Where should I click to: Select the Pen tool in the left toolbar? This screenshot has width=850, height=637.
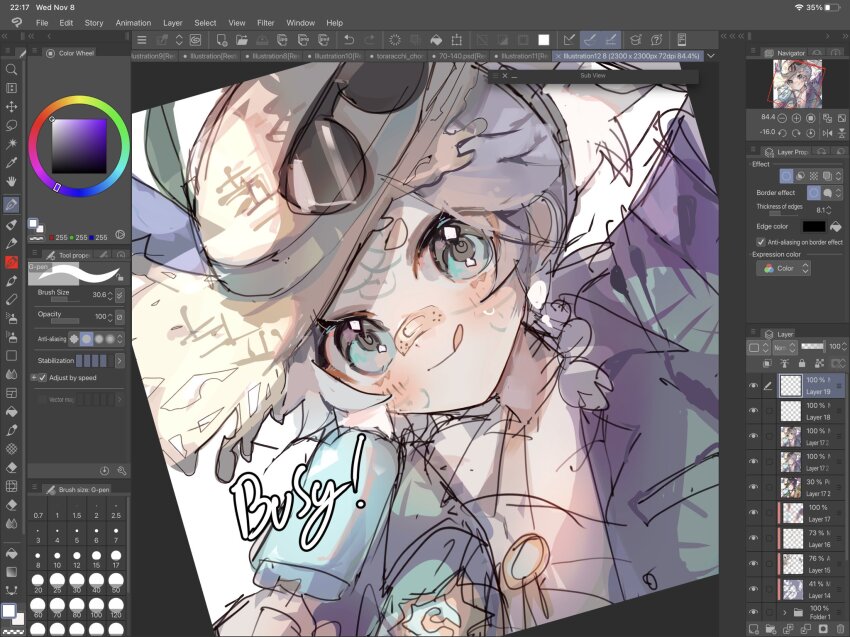pyautogui.click(x=11, y=205)
